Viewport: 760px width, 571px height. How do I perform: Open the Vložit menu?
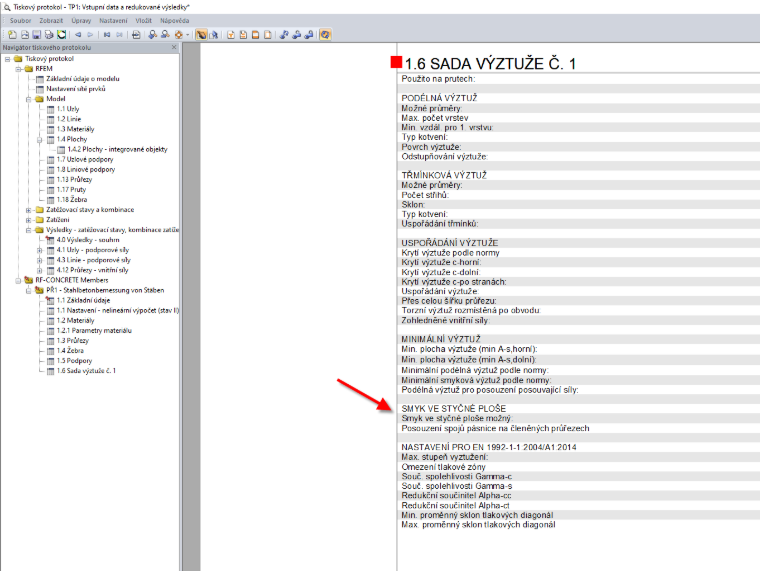click(143, 21)
